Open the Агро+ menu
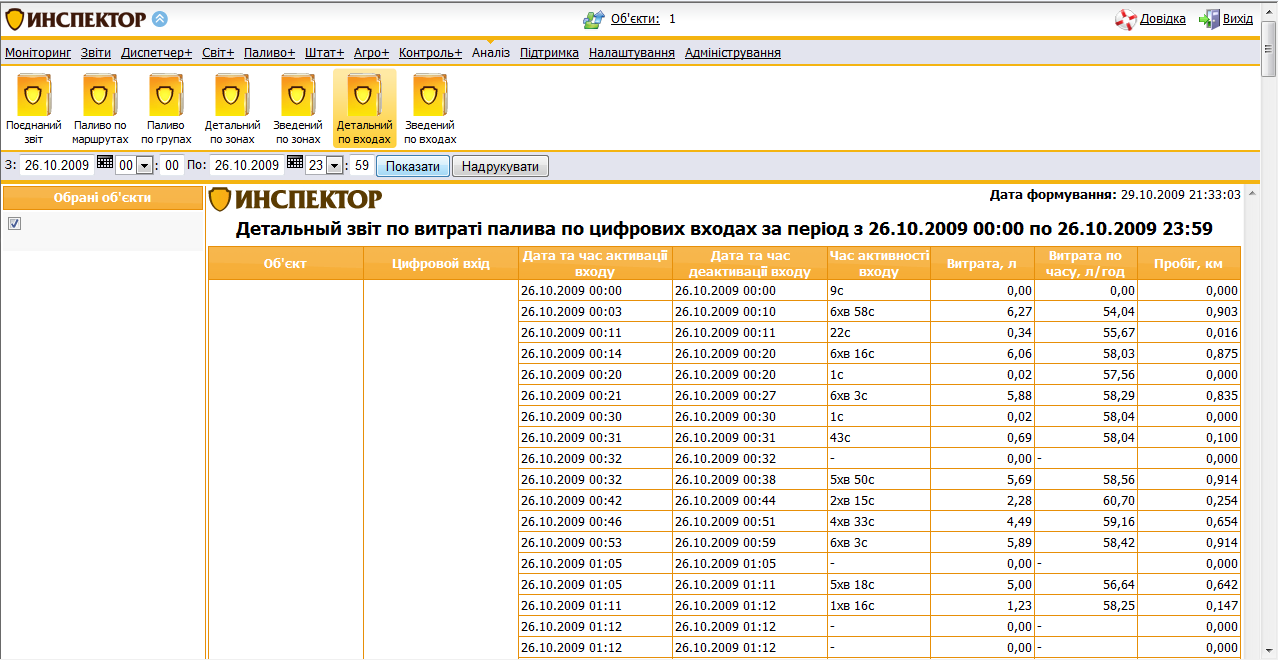1279x661 pixels. pyautogui.click(x=372, y=53)
